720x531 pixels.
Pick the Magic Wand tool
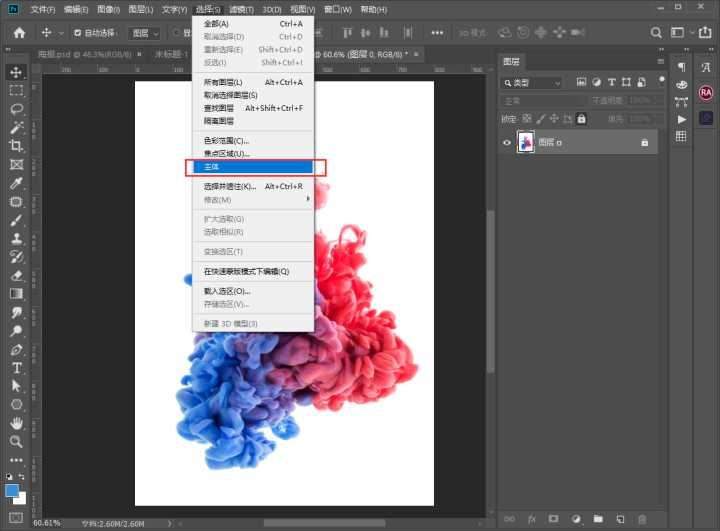click(x=16, y=128)
